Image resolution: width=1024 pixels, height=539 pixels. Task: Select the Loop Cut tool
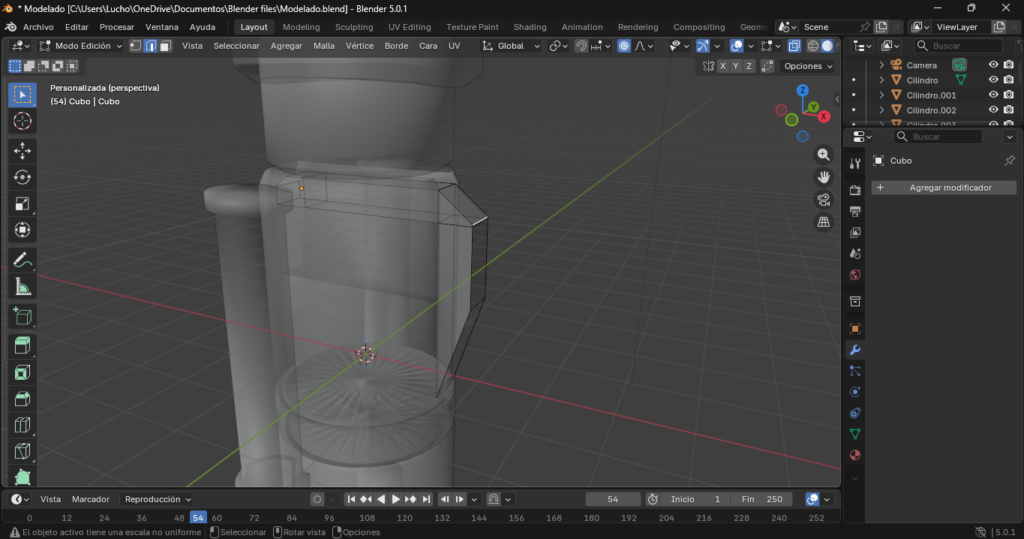coord(22,425)
